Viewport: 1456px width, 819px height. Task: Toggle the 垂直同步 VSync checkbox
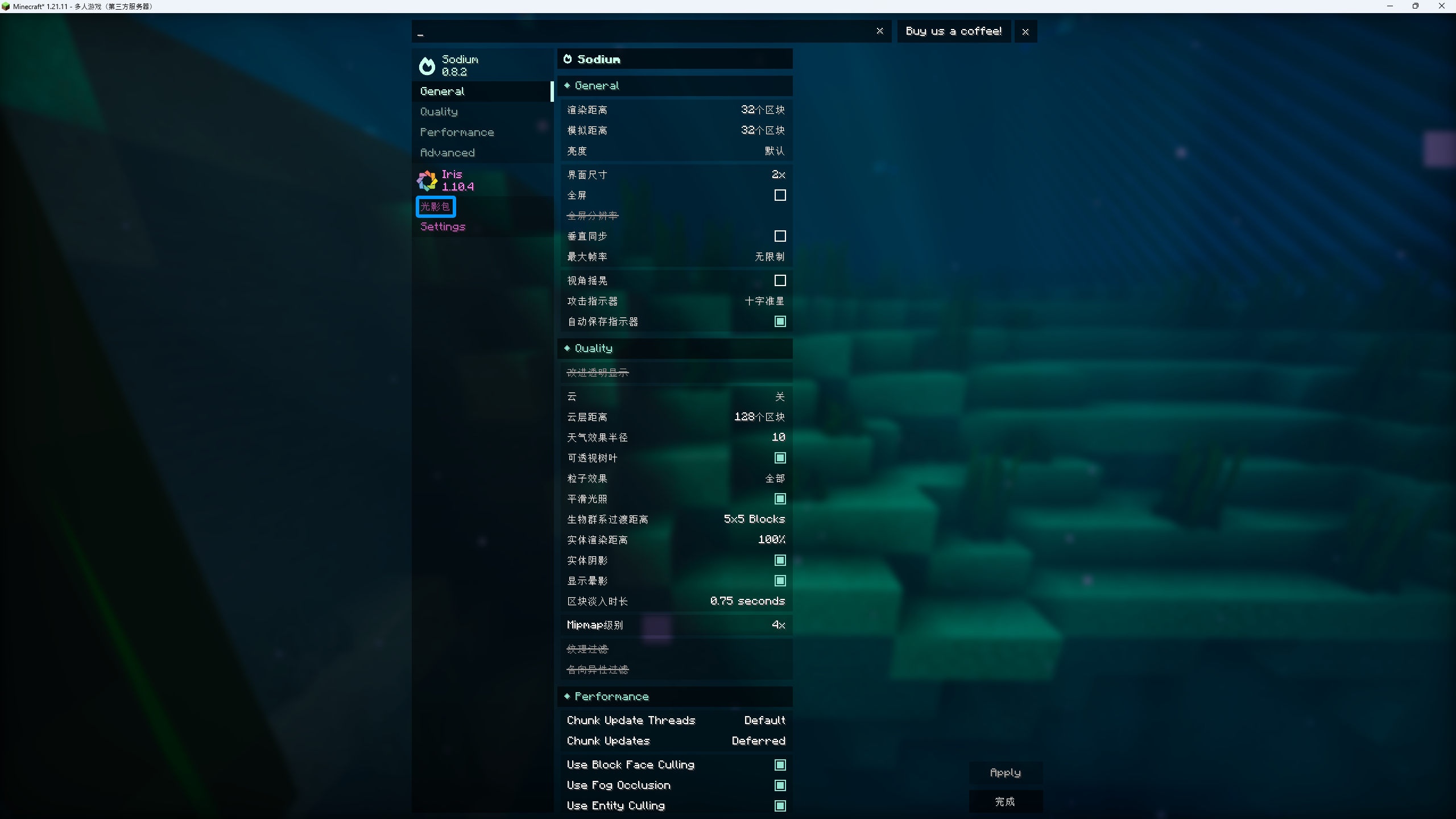[x=780, y=236]
